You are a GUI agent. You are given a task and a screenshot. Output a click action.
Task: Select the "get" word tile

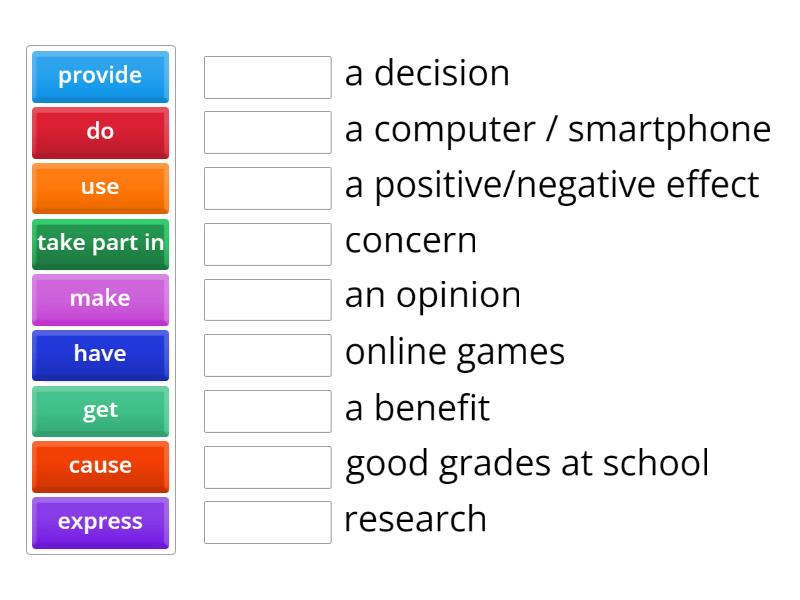[100, 411]
